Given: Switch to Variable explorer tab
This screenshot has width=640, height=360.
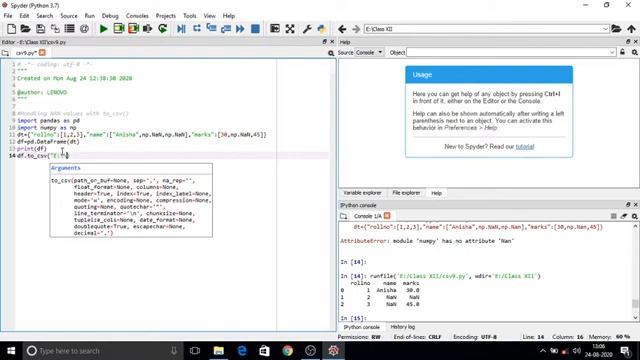Looking at the screenshot, I should tap(362, 193).
